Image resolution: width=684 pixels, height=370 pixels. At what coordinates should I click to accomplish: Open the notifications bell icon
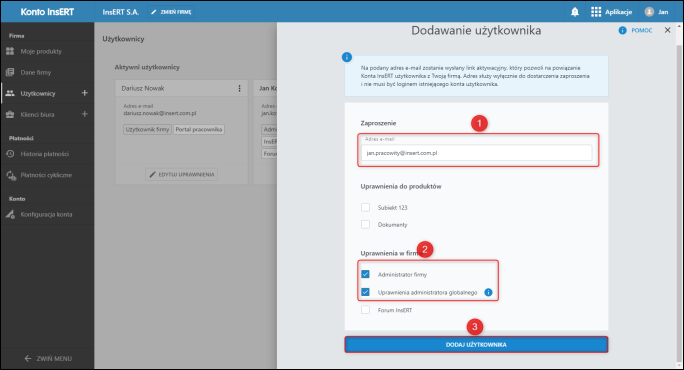tap(575, 12)
